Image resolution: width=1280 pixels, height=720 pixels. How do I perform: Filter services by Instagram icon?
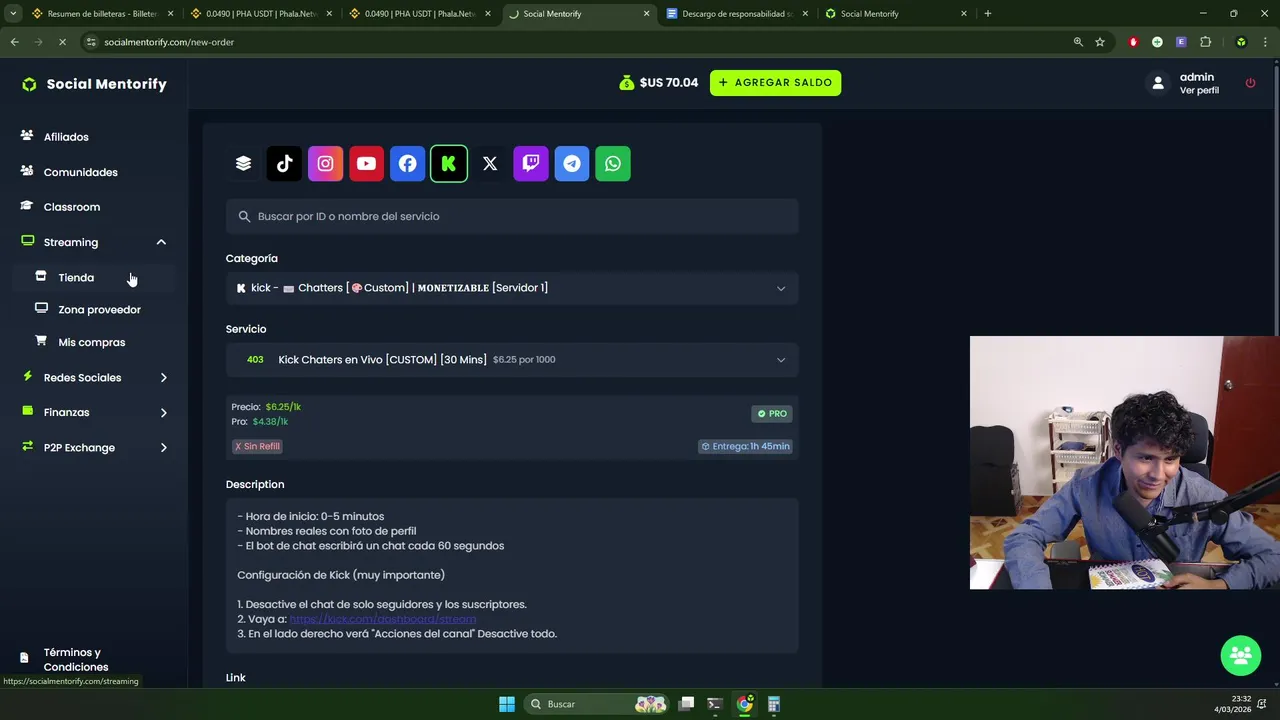click(325, 164)
